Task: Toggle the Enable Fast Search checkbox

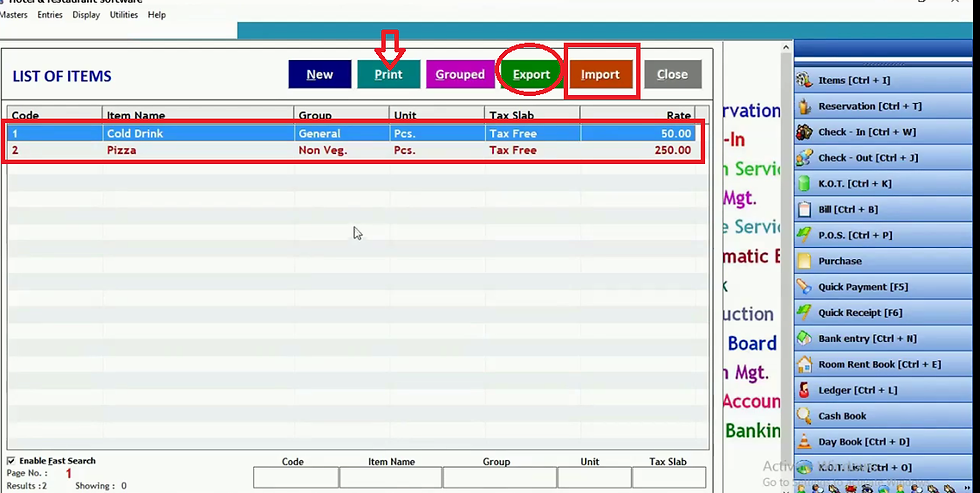Action: [11, 461]
